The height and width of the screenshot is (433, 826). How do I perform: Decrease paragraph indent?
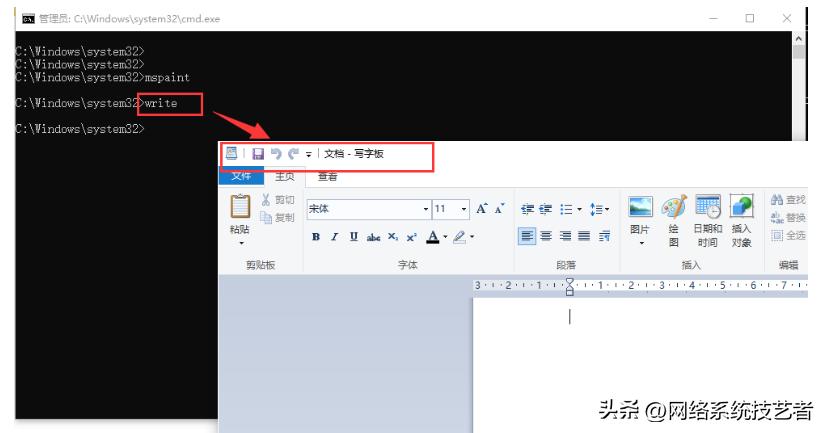[527, 209]
